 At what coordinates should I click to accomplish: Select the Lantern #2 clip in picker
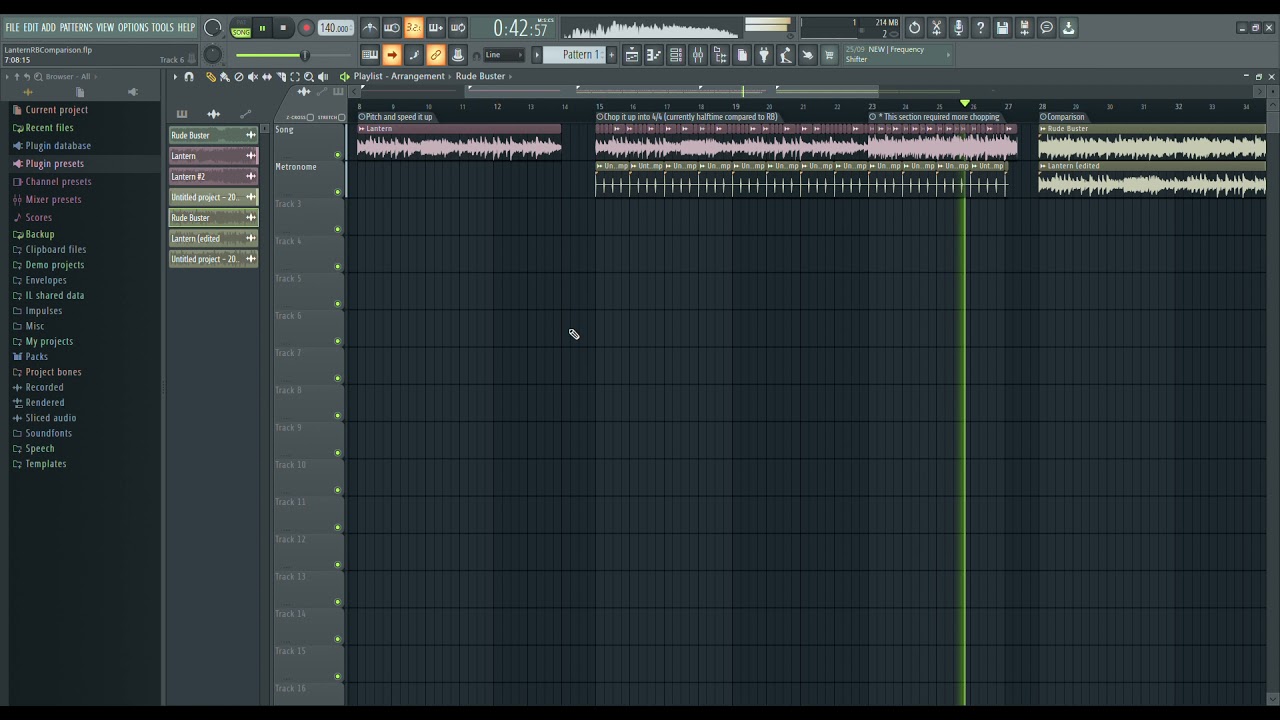pos(213,177)
